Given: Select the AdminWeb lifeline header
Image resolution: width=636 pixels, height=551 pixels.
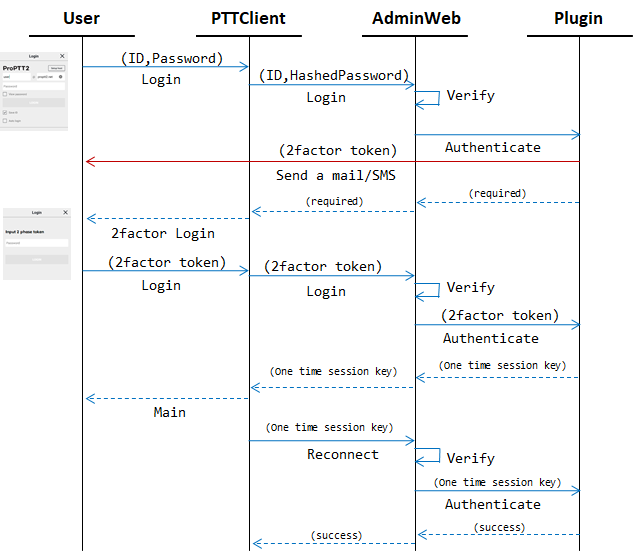Looking at the screenshot, I should tap(415, 18).
